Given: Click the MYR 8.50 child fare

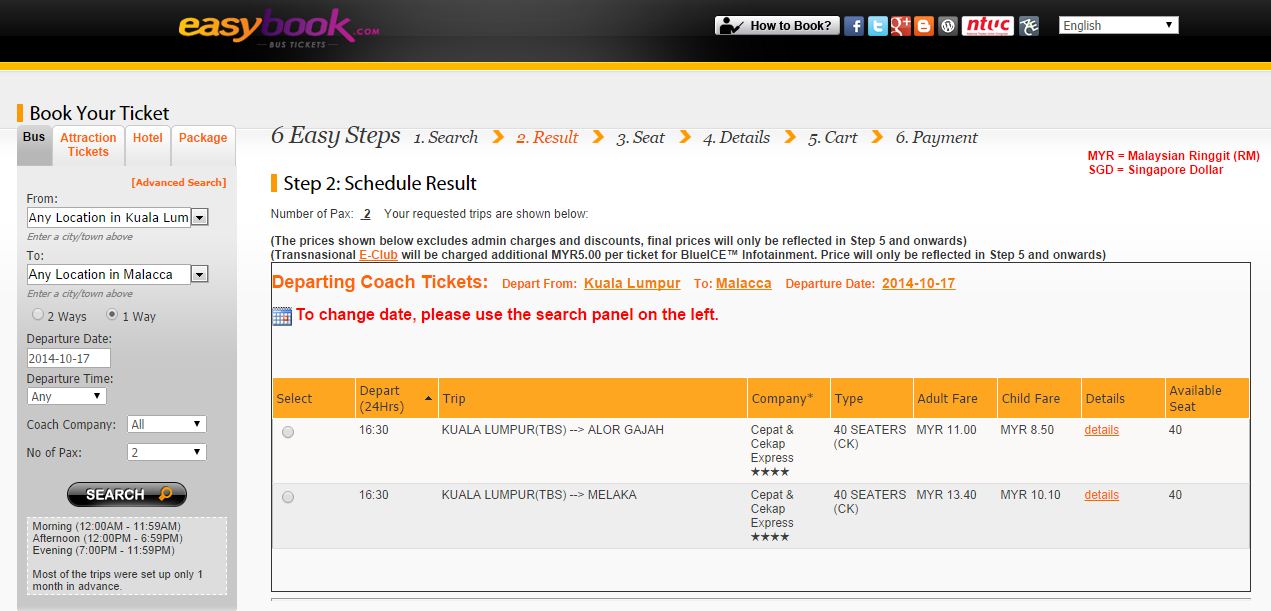Looking at the screenshot, I should point(1027,430).
